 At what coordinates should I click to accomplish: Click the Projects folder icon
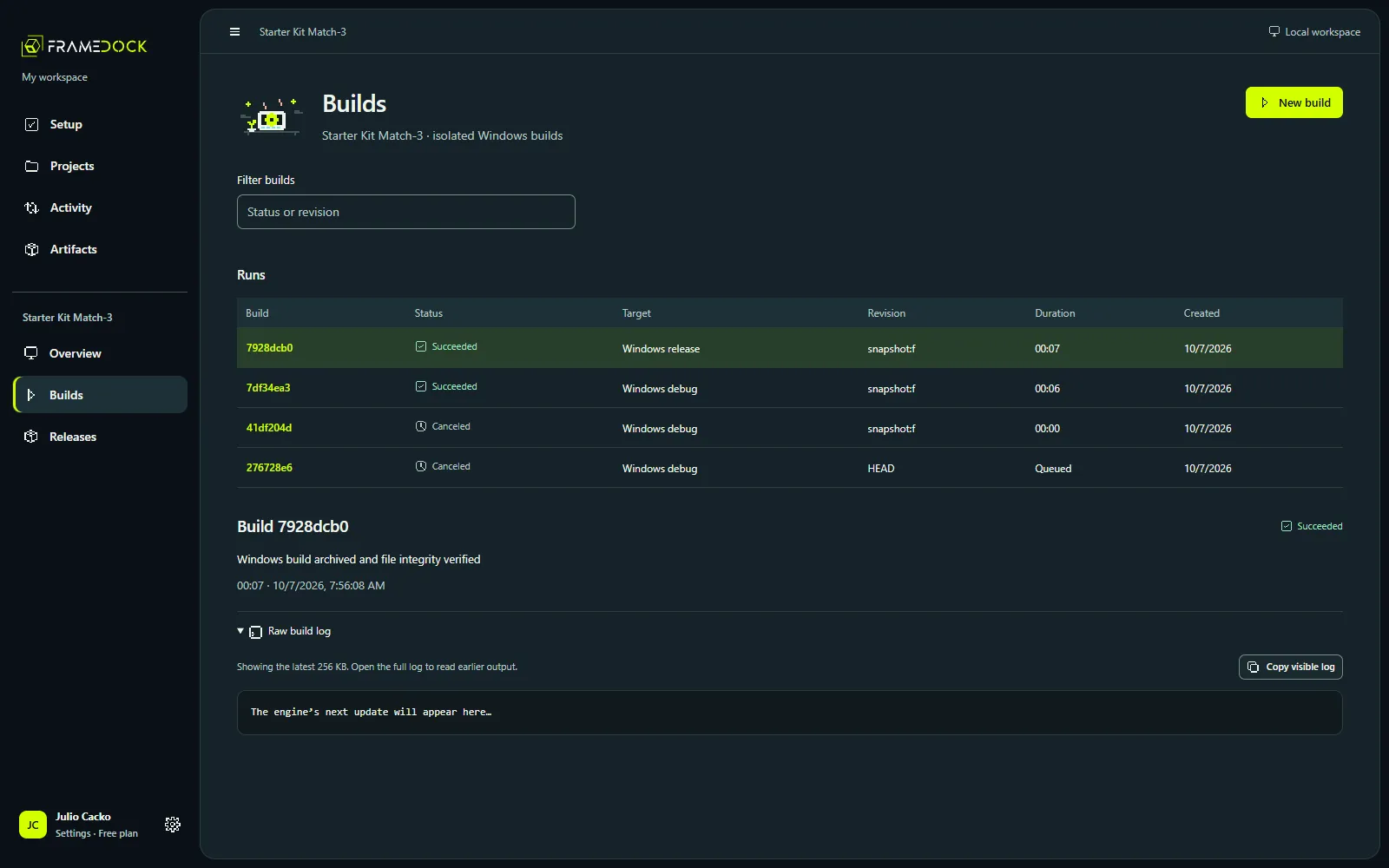pos(32,166)
